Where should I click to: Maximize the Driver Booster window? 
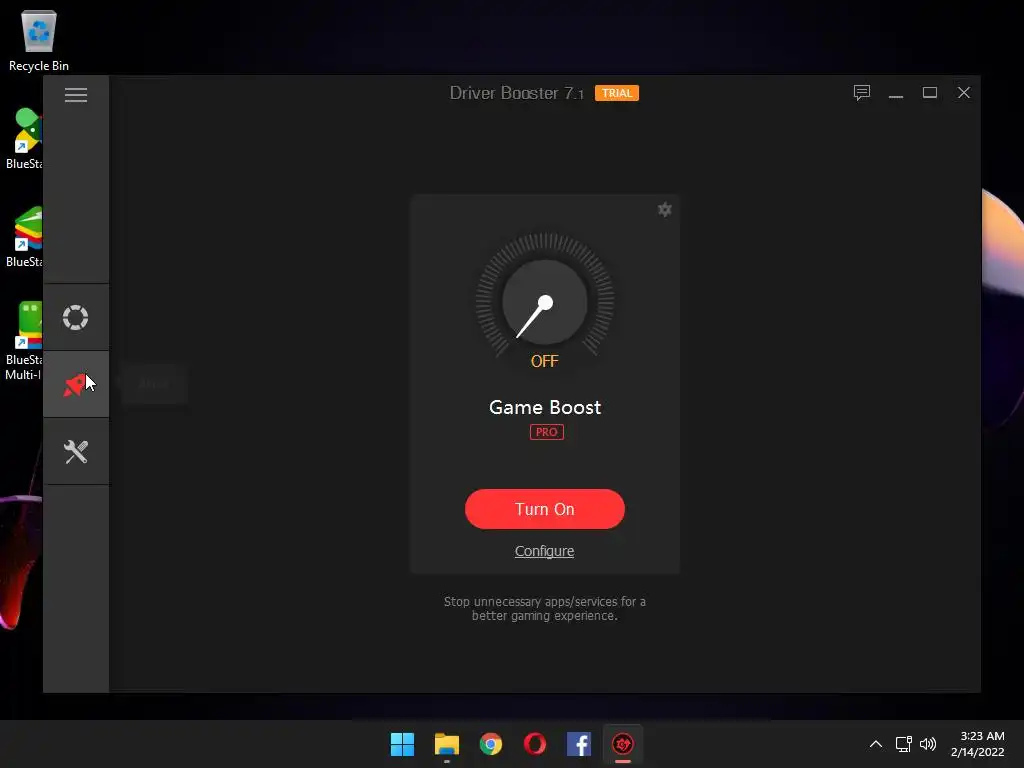tap(930, 93)
